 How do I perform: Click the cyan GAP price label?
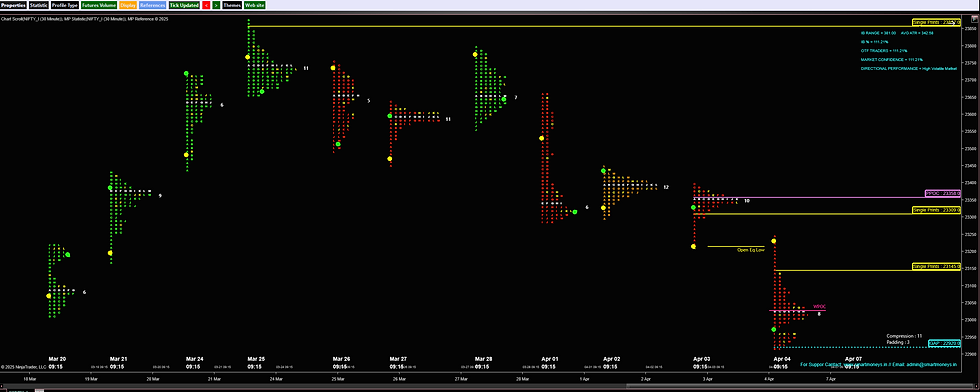(x=944, y=343)
